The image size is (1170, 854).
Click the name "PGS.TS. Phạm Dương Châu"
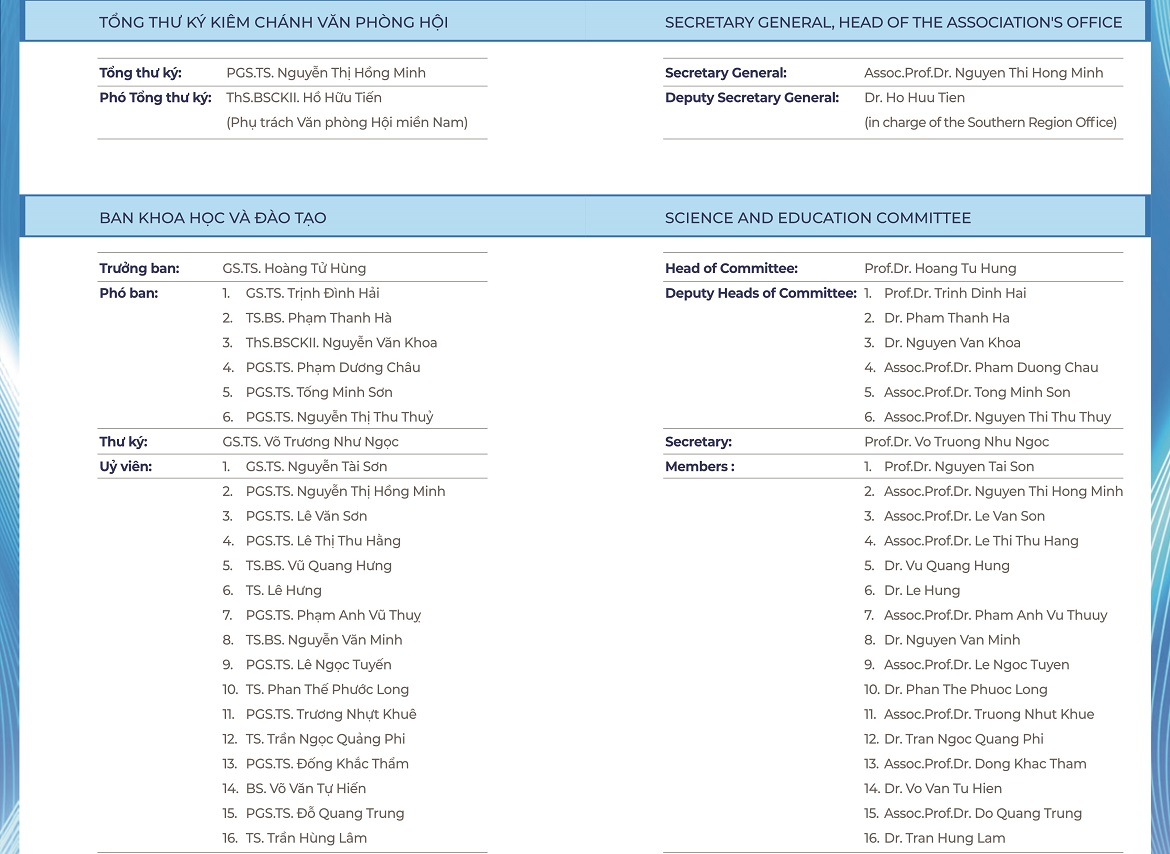coord(333,367)
